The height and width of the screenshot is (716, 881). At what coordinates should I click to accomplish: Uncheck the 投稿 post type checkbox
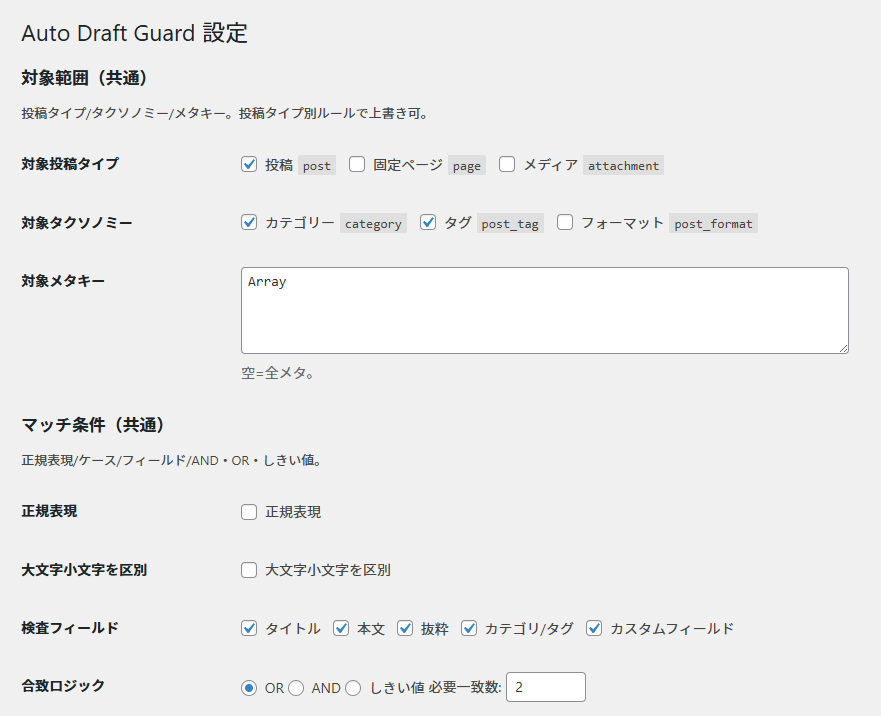pyautogui.click(x=250, y=165)
